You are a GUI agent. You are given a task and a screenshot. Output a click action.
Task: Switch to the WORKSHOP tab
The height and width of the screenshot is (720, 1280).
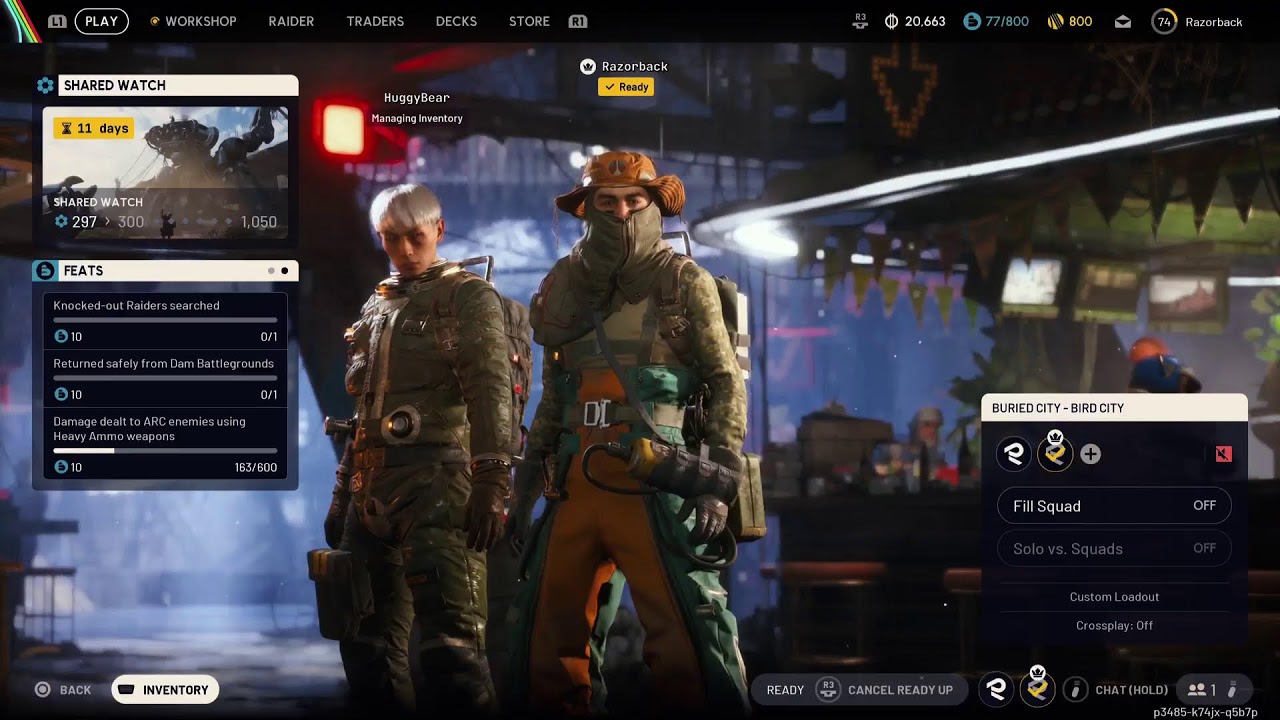pyautogui.click(x=200, y=21)
